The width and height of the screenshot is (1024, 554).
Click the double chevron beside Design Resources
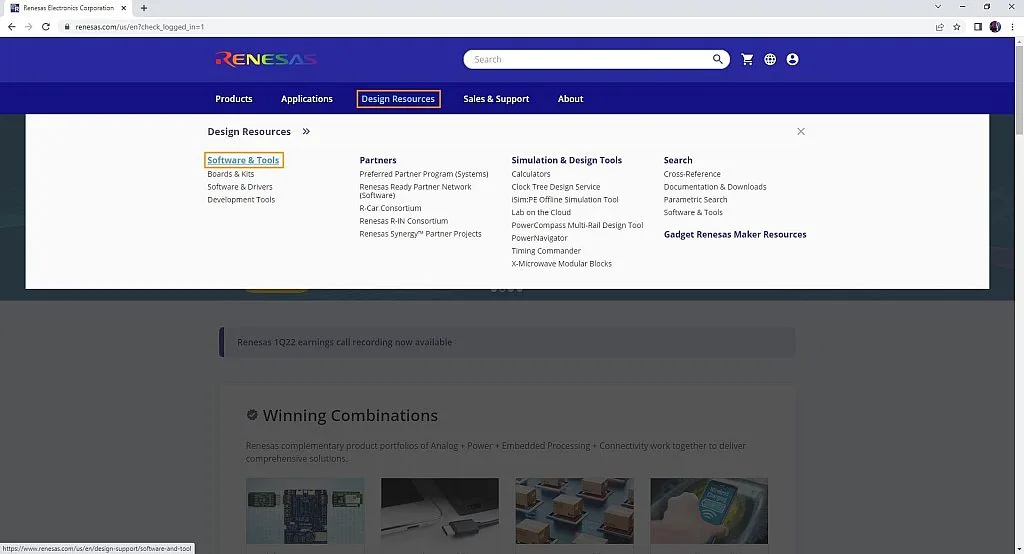306,131
